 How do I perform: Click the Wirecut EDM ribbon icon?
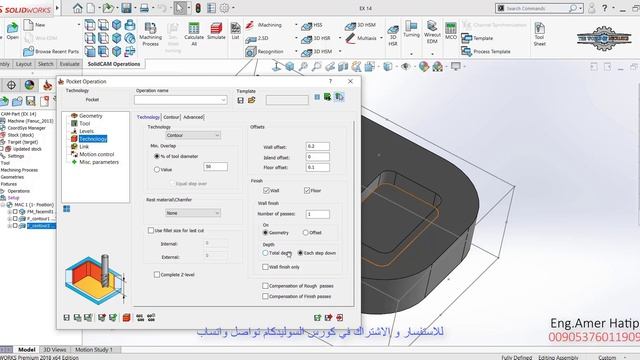click(432, 32)
